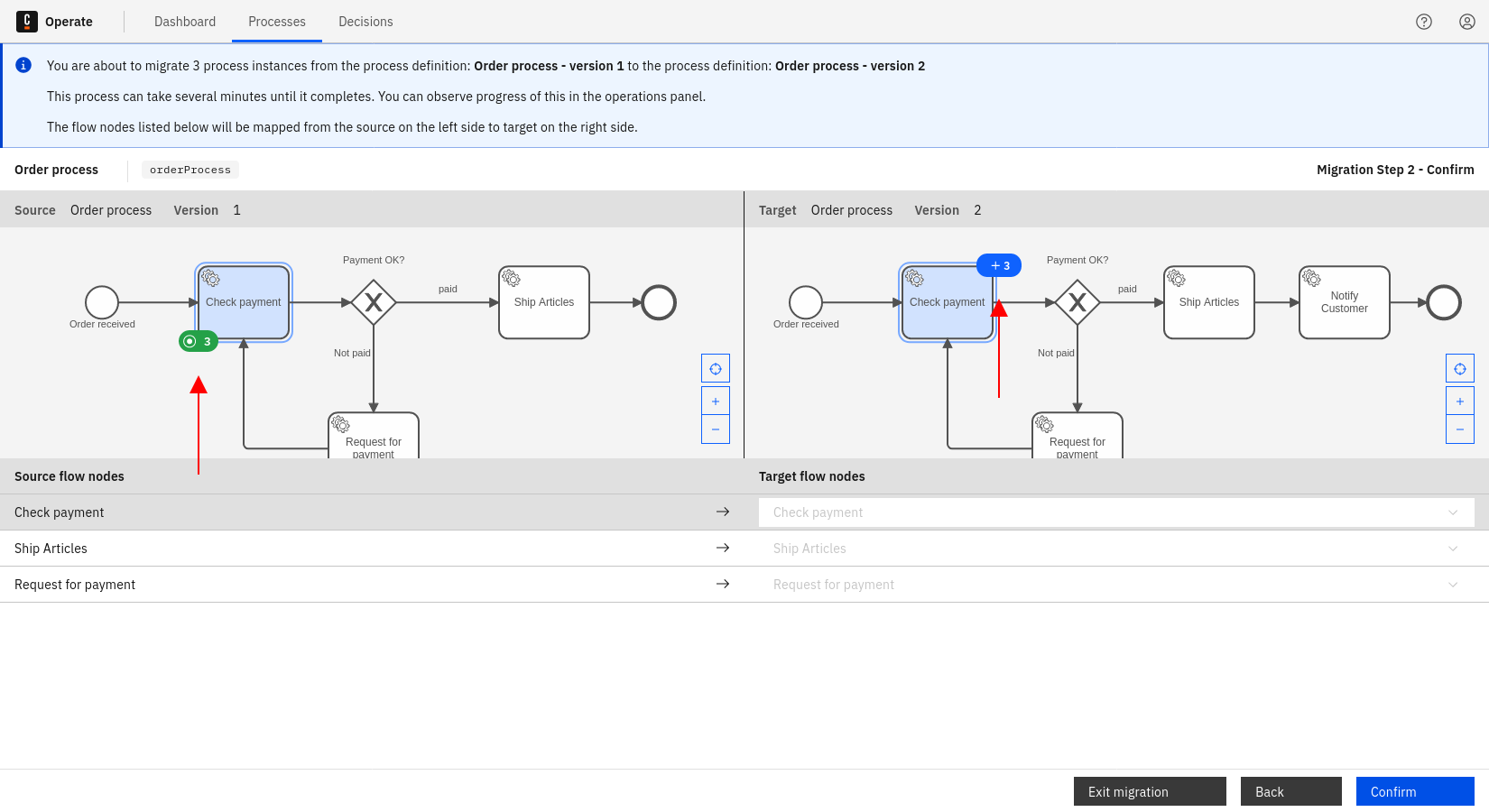This screenshot has width=1489, height=812.
Task: Exit the migration process
Action: pyautogui.click(x=1149, y=791)
